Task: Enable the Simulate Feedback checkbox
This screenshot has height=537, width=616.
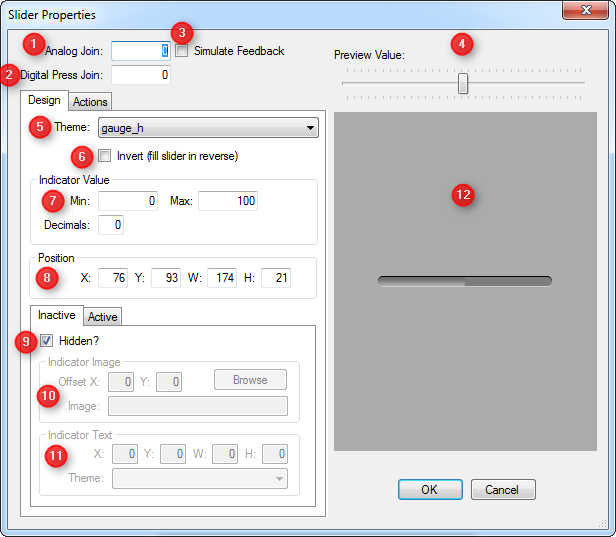Action: pyautogui.click(x=182, y=51)
